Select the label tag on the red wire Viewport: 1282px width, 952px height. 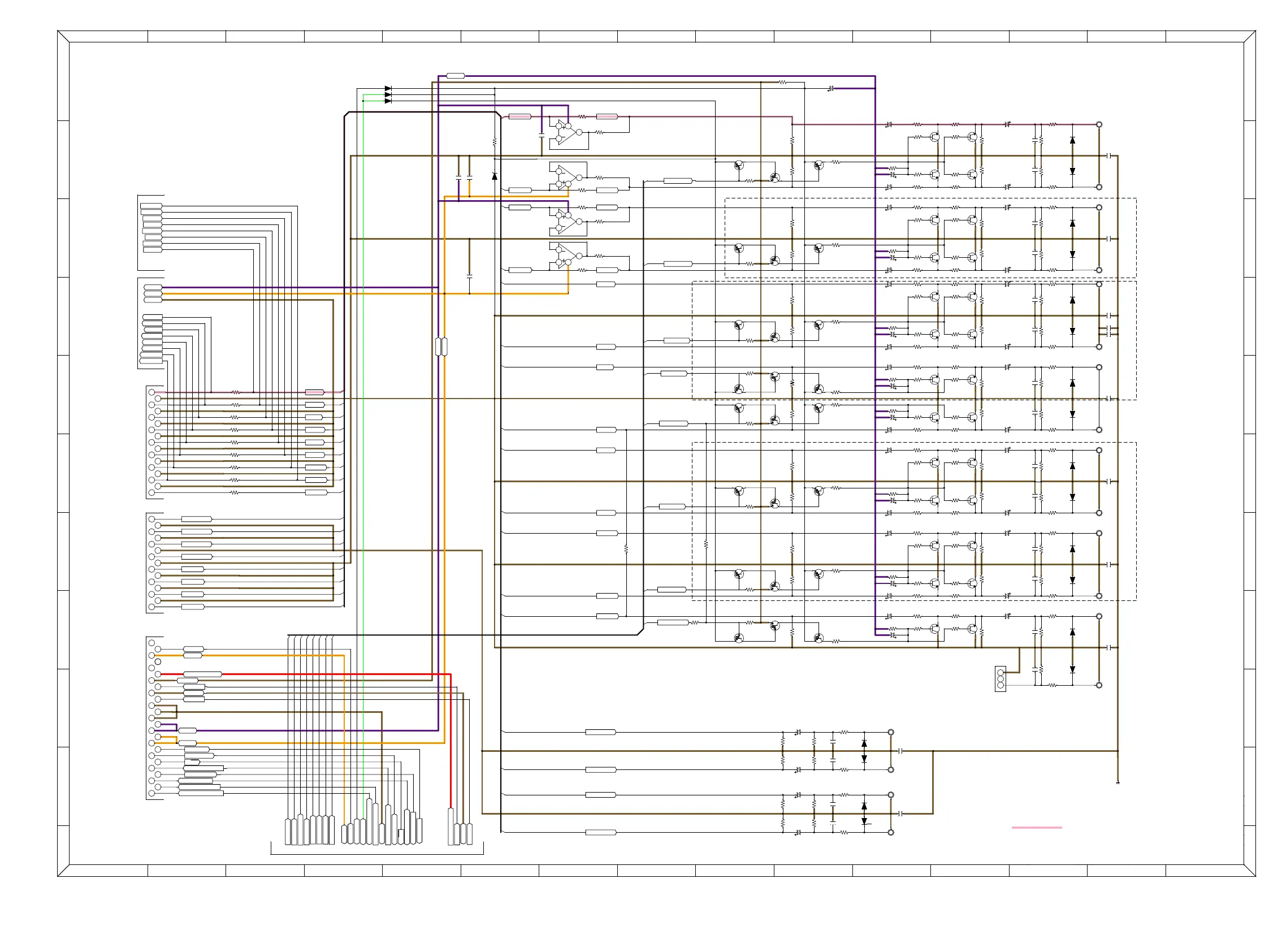[x=202, y=674]
